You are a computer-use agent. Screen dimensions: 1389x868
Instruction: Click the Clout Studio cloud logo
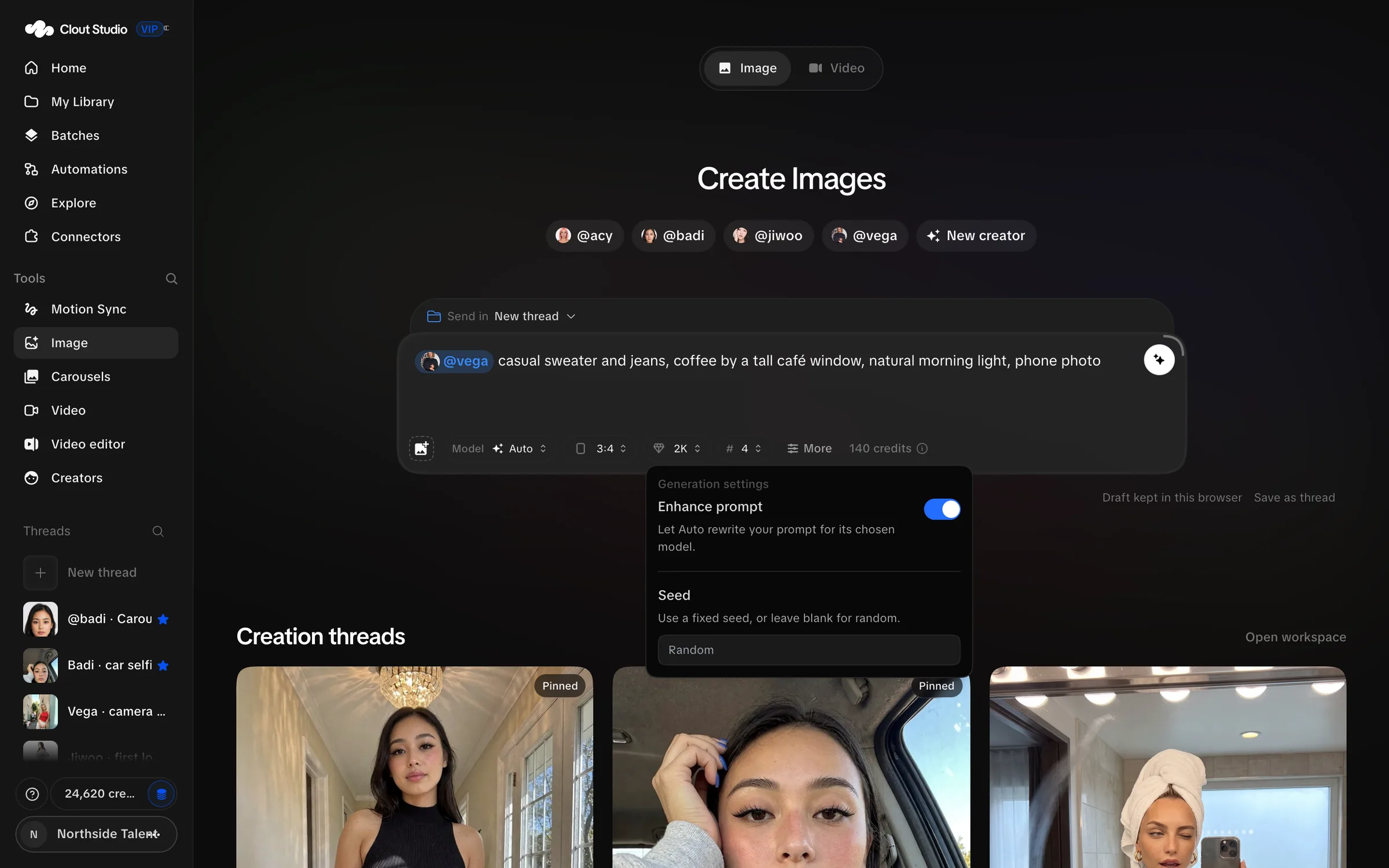(39, 29)
